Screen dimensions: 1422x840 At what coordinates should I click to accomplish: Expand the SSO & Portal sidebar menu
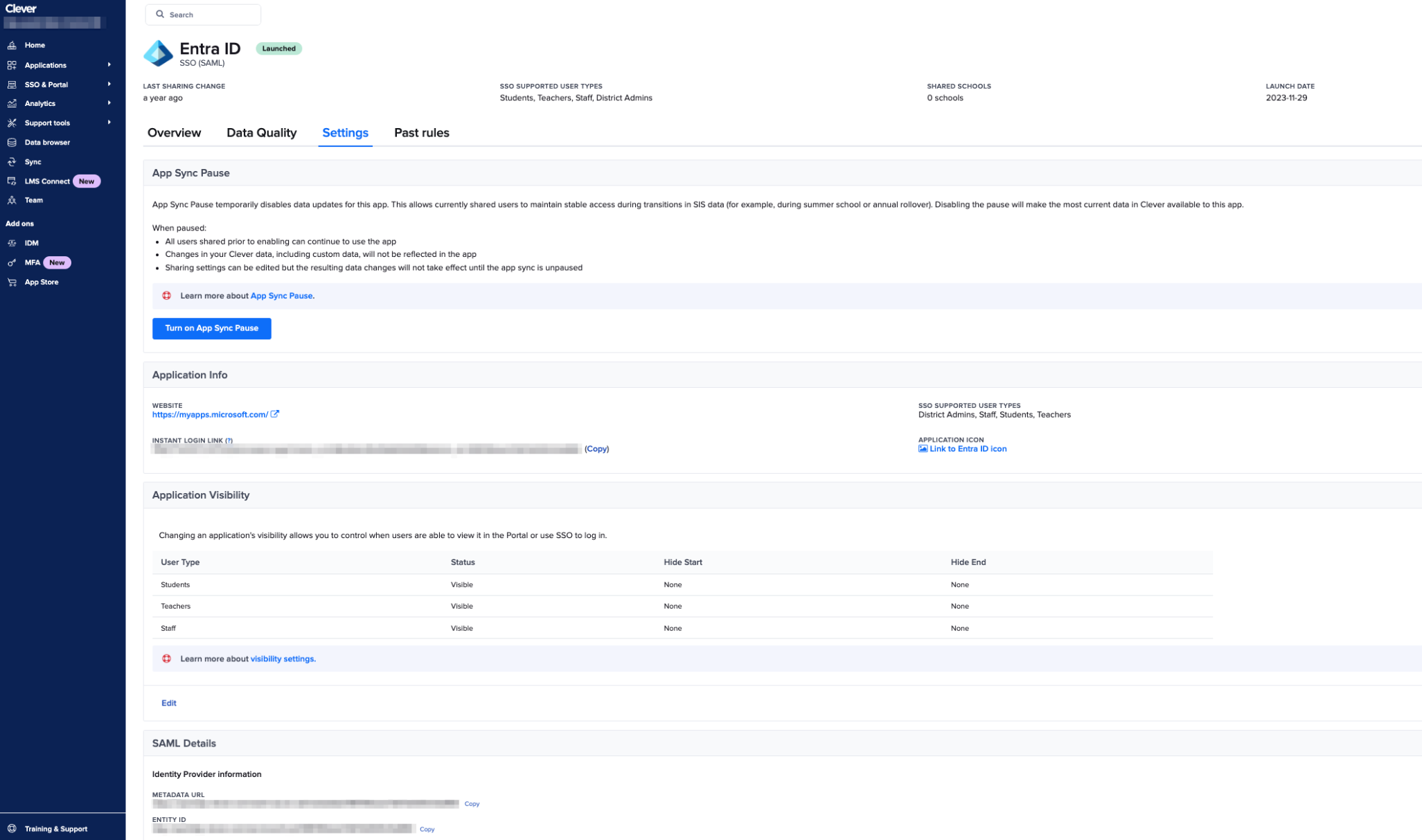[x=46, y=84]
